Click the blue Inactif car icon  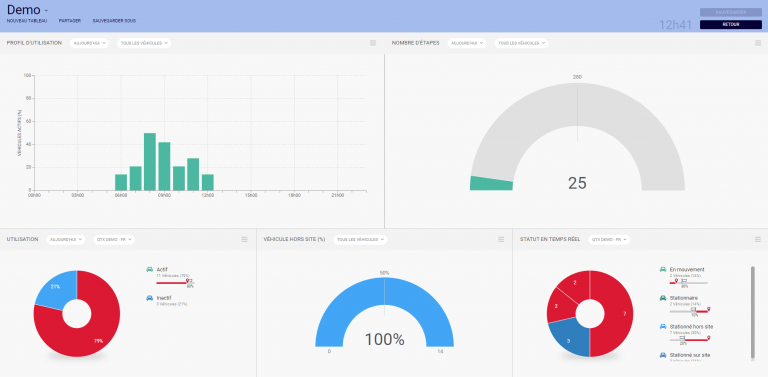click(x=149, y=298)
